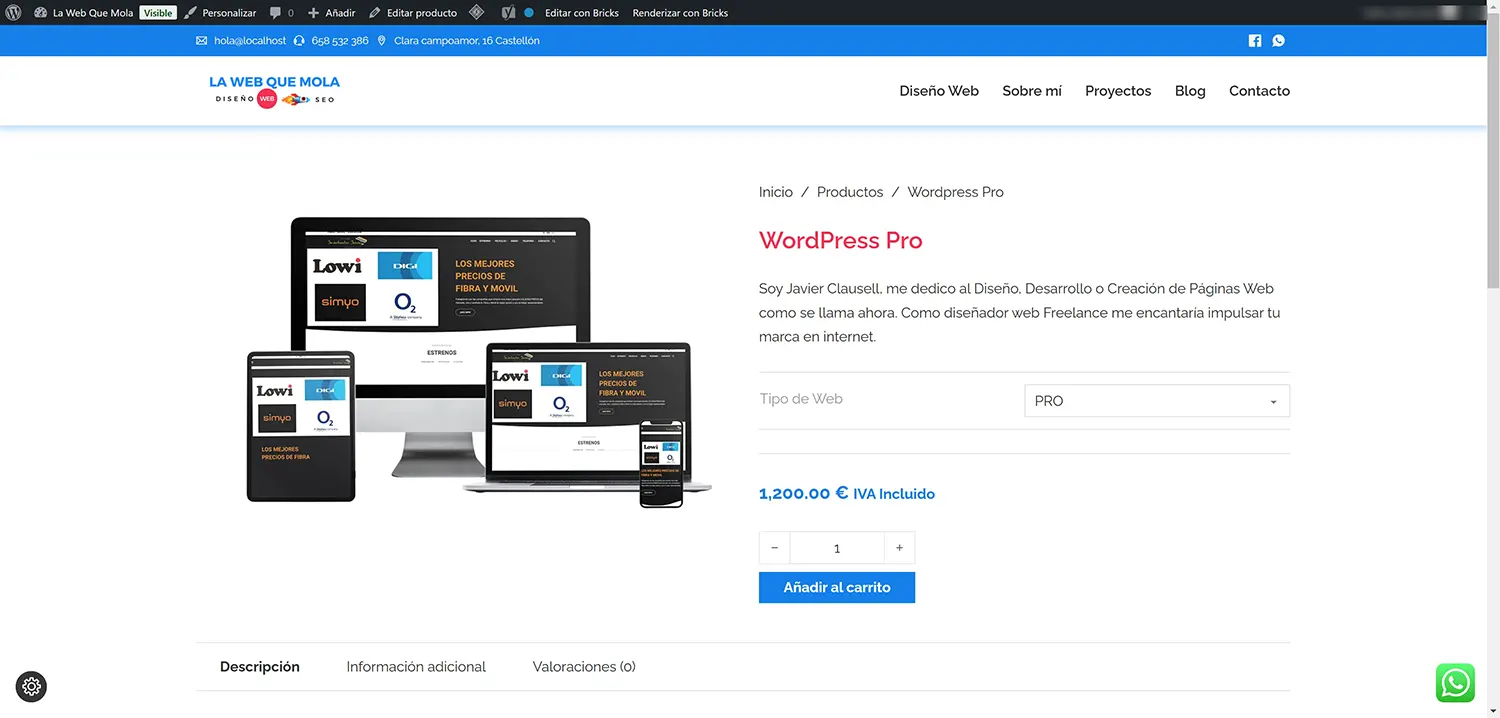Click Productos breadcrumb link
Screen dimensions: 1500x718
point(850,192)
